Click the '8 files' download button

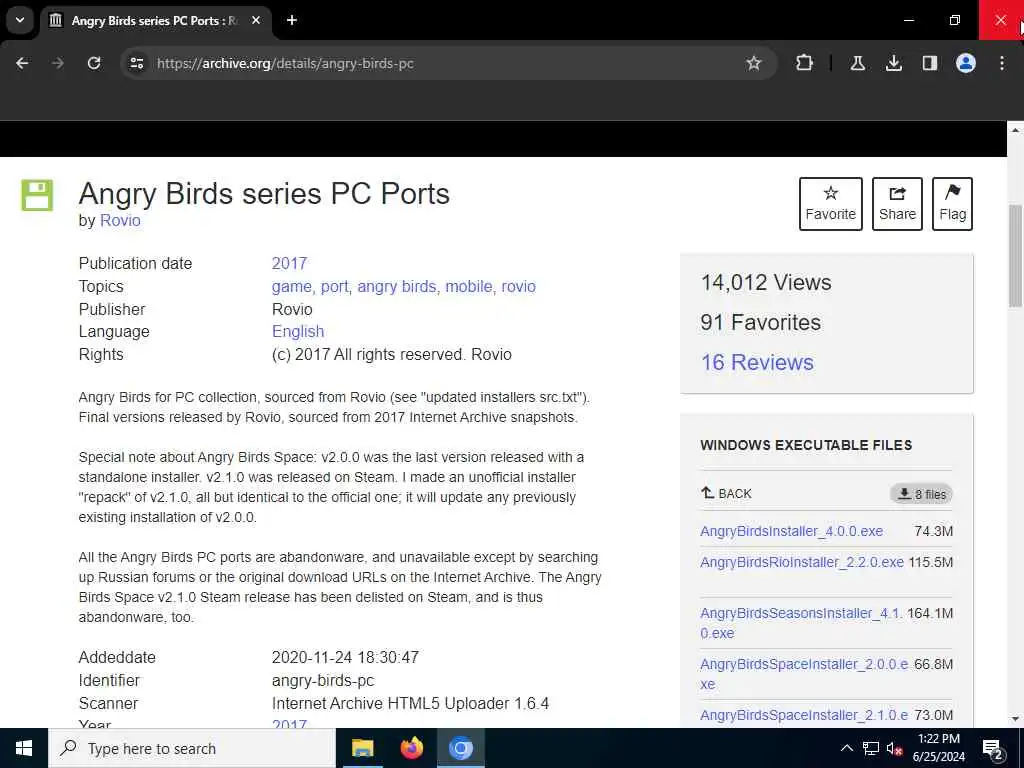pyautogui.click(x=921, y=494)
